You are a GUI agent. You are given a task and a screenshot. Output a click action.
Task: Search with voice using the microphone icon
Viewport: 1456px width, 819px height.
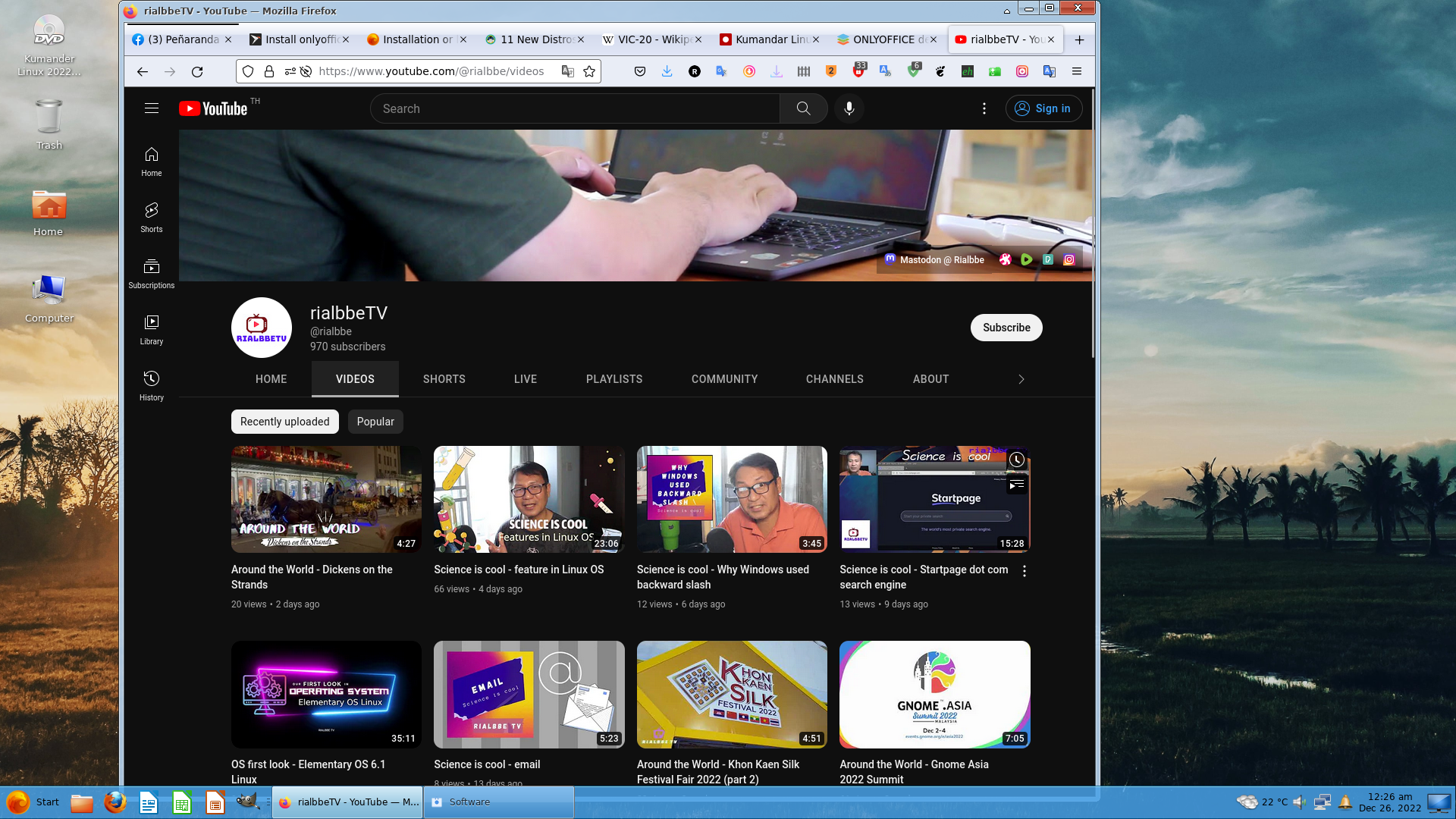point(849,108)
